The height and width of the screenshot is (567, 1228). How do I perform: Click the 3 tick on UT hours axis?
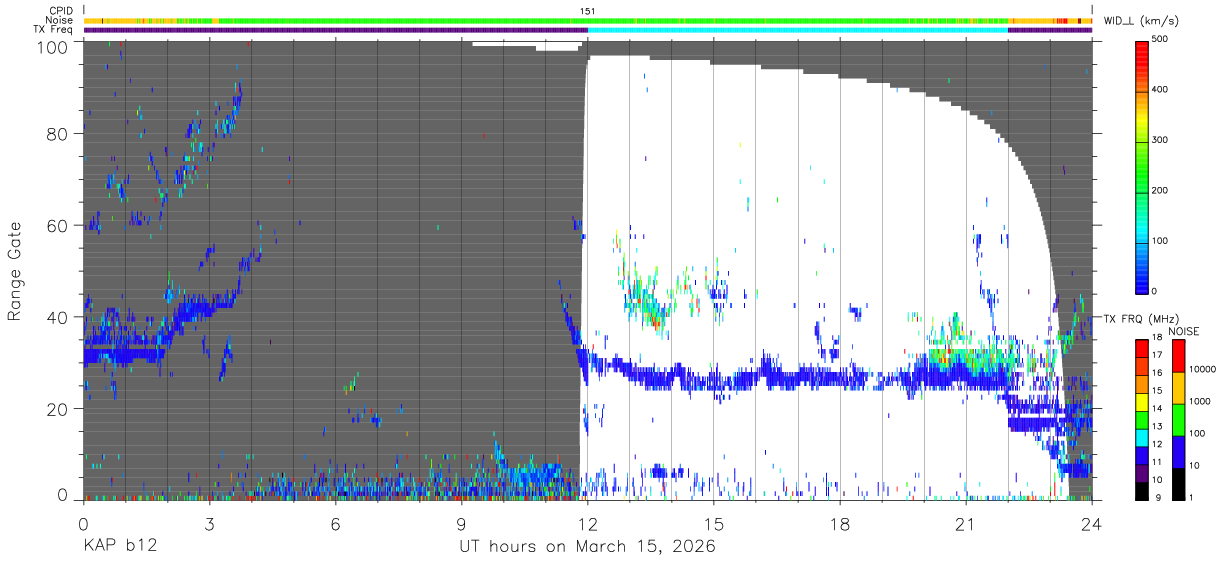[209, 524]
